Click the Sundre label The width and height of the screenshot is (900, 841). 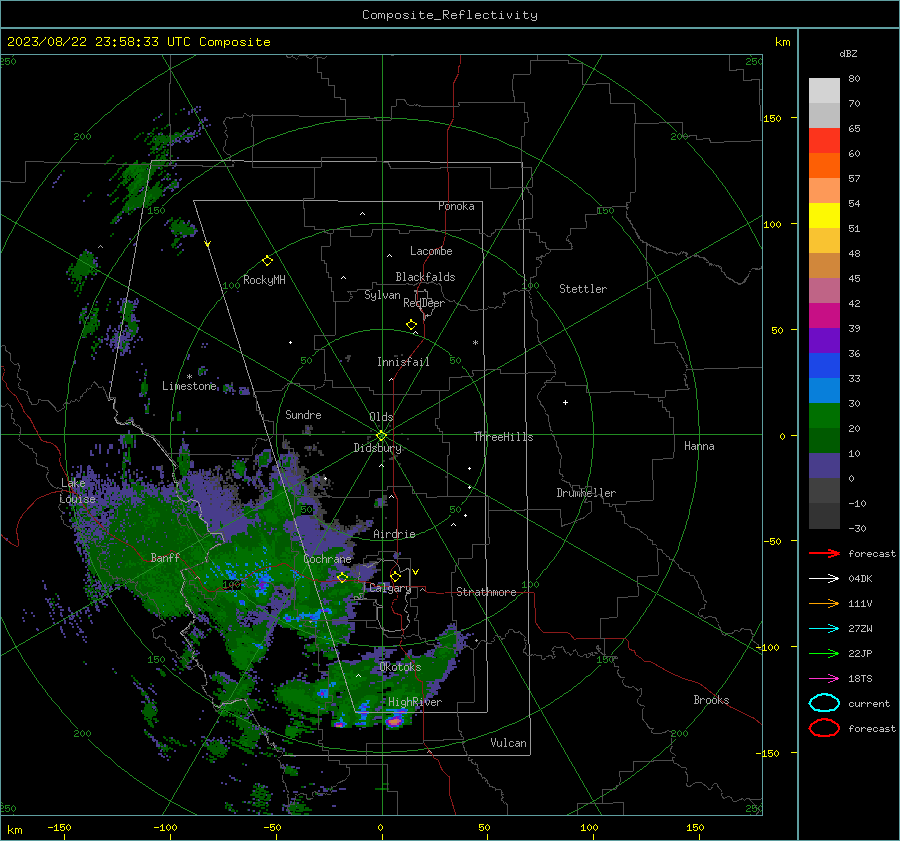coord(303,414)
